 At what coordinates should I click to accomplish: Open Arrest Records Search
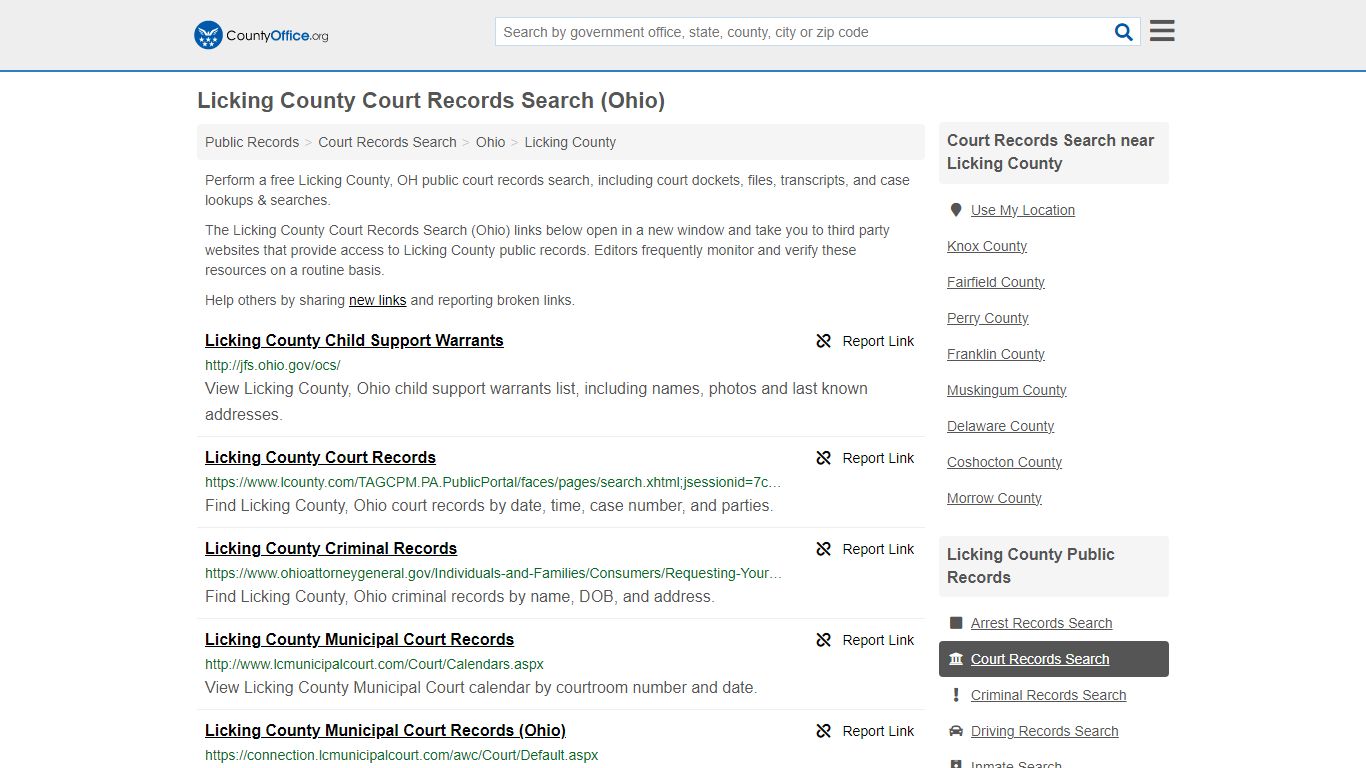(1041, 623)
